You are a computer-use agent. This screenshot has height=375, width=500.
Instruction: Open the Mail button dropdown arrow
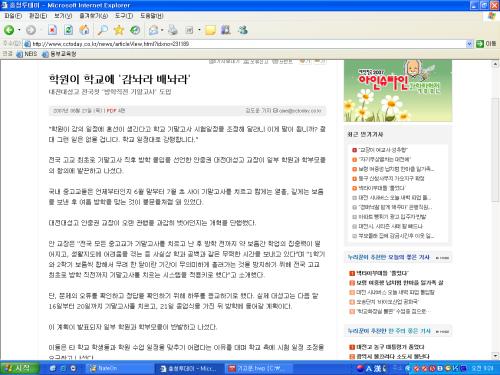click(x=162, y=30)
